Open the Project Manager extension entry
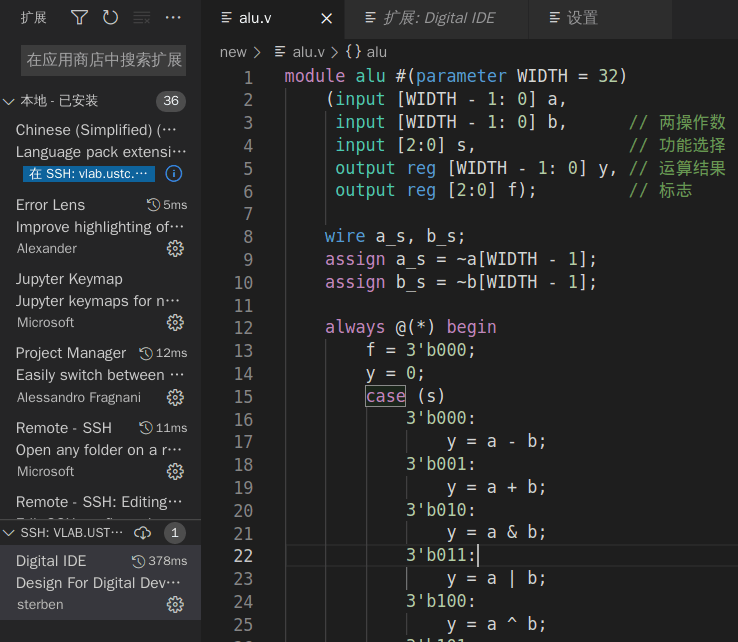Screen dimensions: 738x642 (x=100, y=375)
